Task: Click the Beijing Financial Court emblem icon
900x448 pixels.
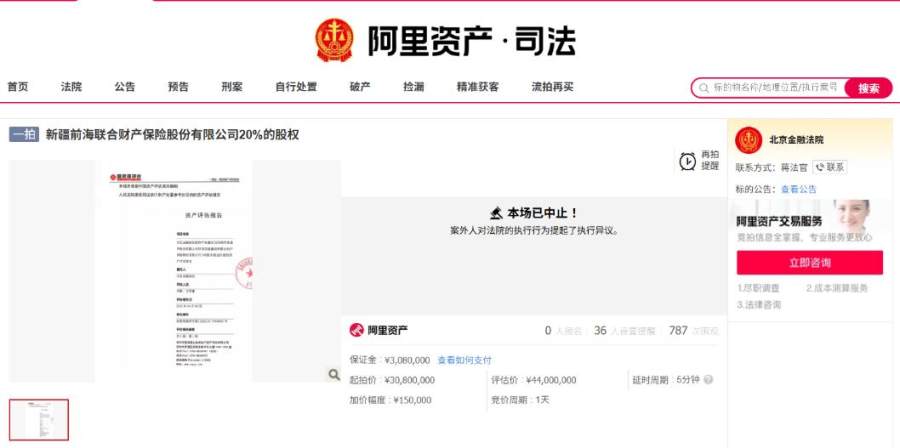Action: (x=748, y=140)
